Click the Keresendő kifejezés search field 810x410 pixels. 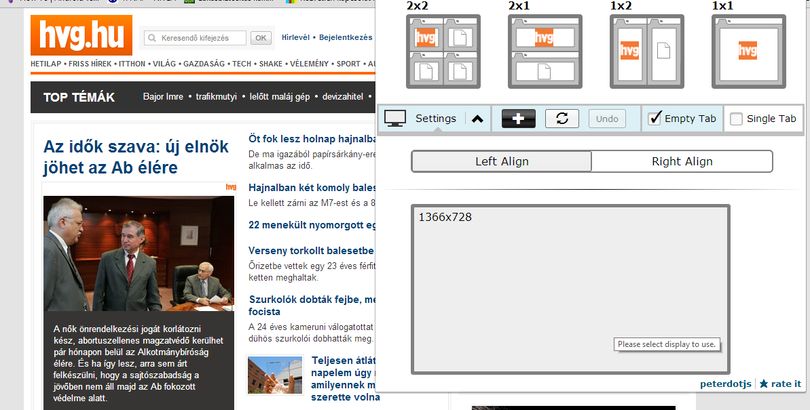pos(195,38)
